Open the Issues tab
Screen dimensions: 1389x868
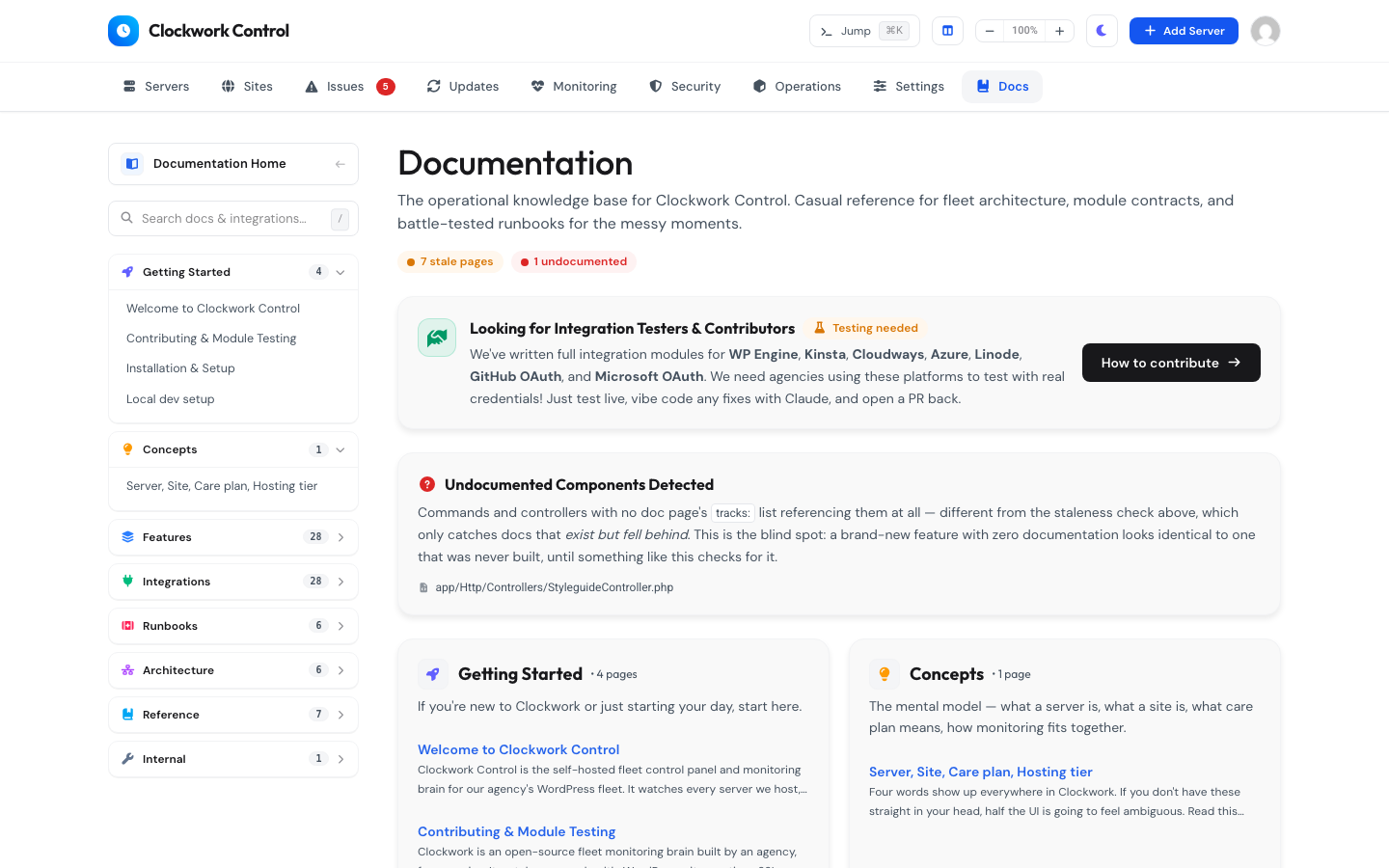(x=349, y=86)
